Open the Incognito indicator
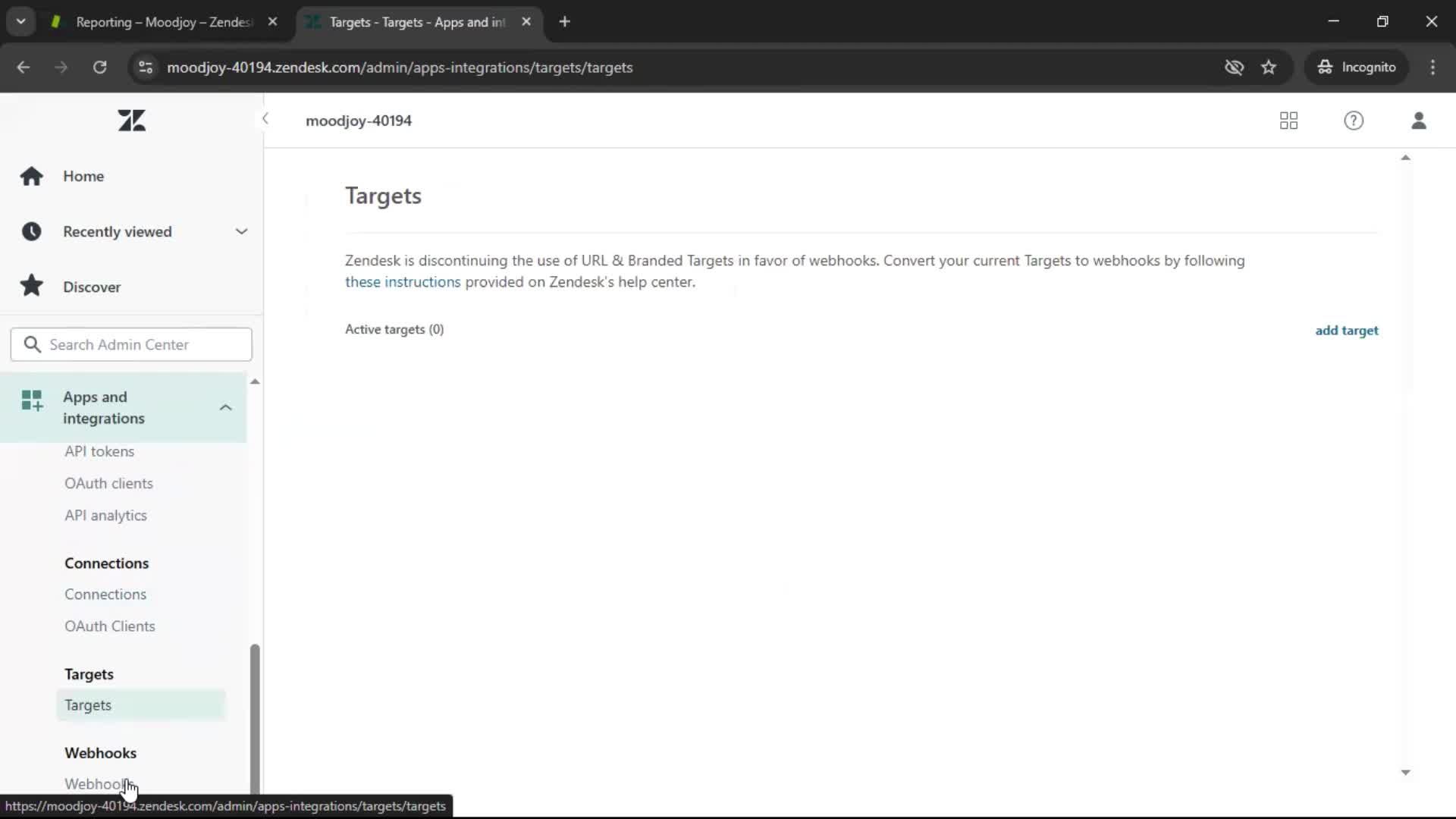Image resolution: width=1456 pixels, height=819 pixels. click(x=1356, y=67)
